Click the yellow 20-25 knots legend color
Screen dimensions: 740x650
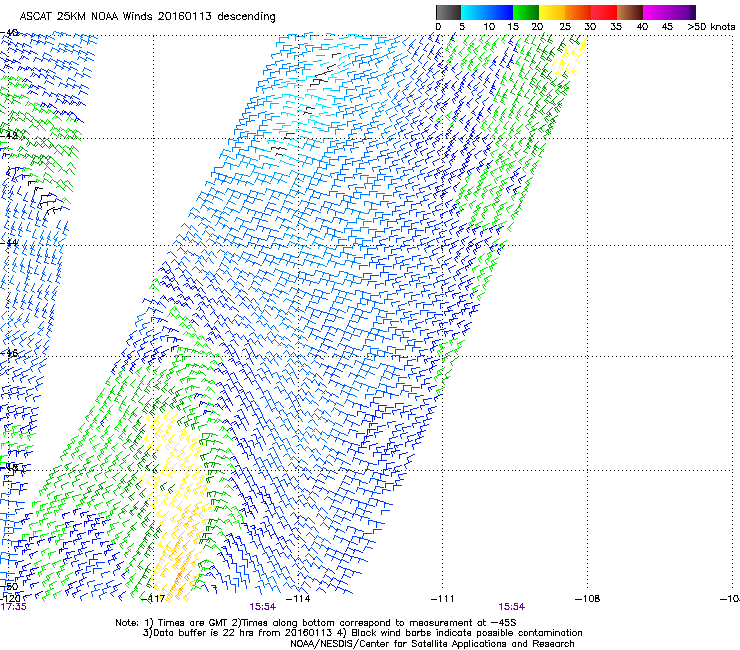point(552,12)
